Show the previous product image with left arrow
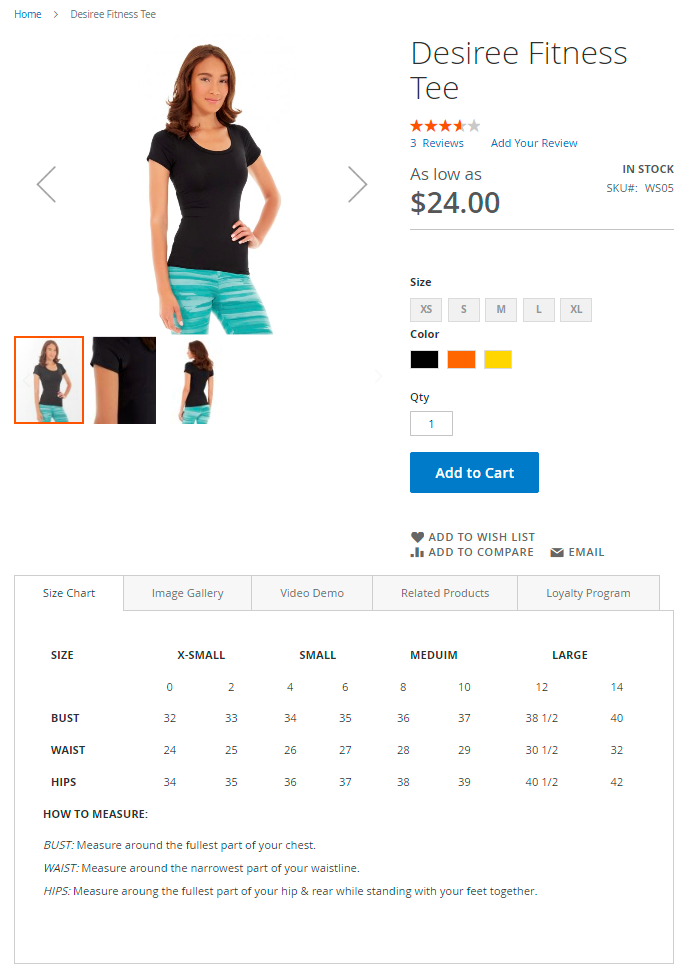Screen dimensions: 681x967 click(46, 184)
